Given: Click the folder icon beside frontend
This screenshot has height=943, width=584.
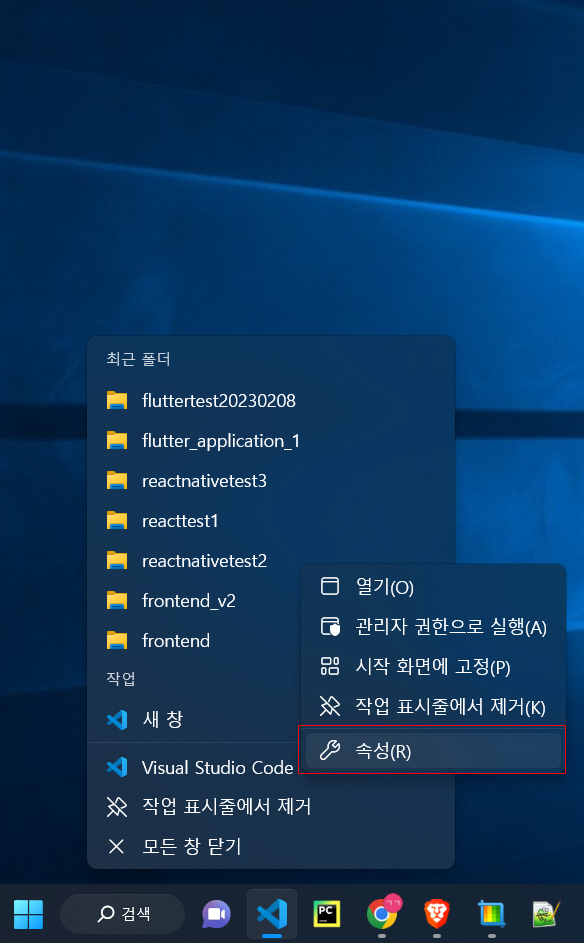Looking at the screenshot, I should (117, 640).
